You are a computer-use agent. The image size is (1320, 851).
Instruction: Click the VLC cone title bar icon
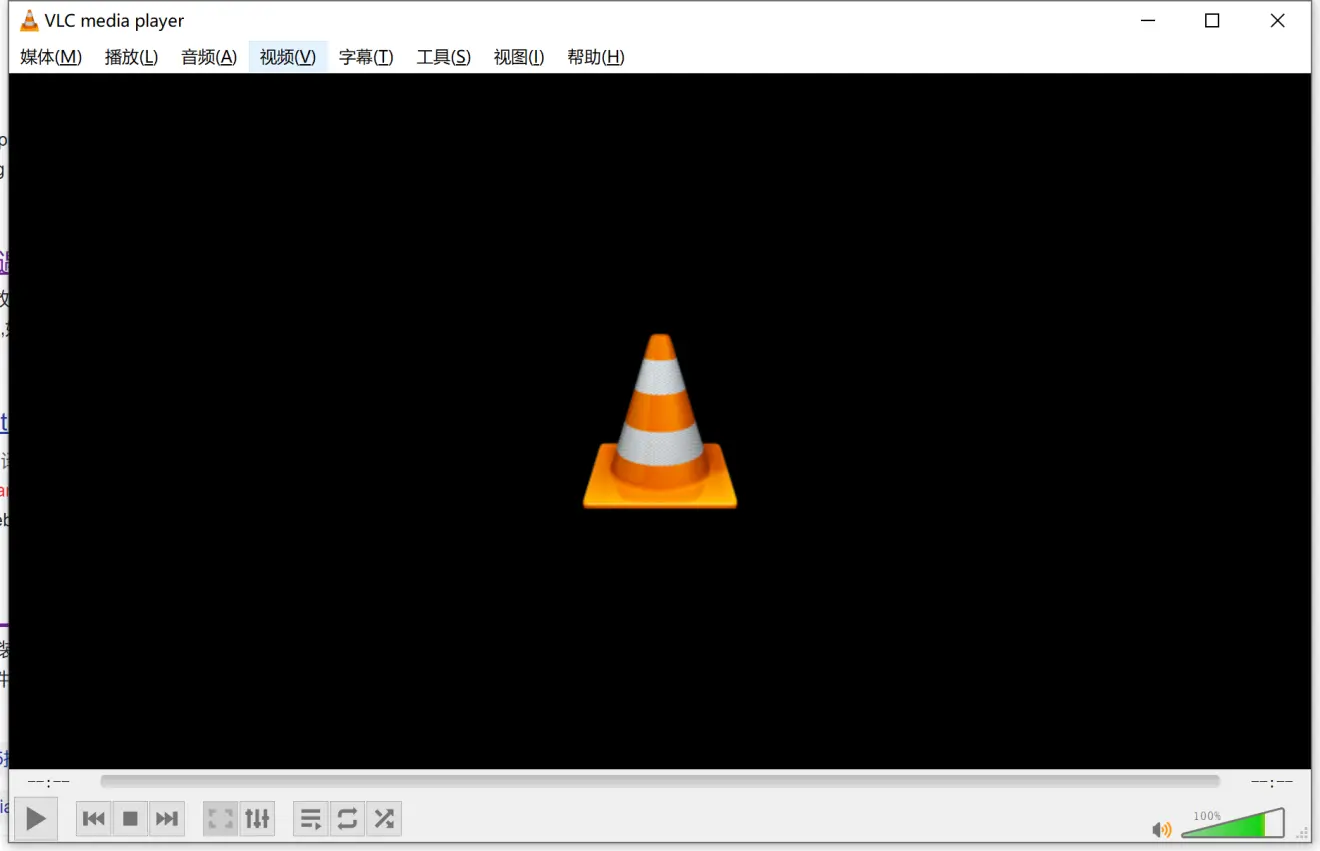[30, 21]
